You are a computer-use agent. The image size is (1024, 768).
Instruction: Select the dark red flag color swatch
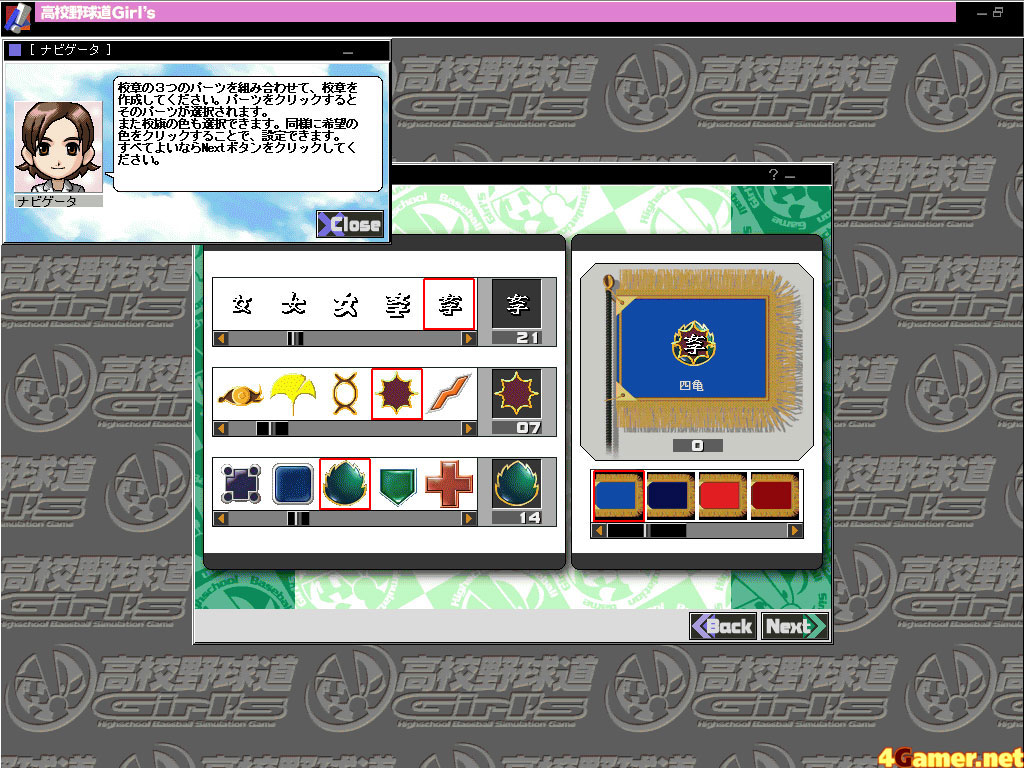pos(775,496)
